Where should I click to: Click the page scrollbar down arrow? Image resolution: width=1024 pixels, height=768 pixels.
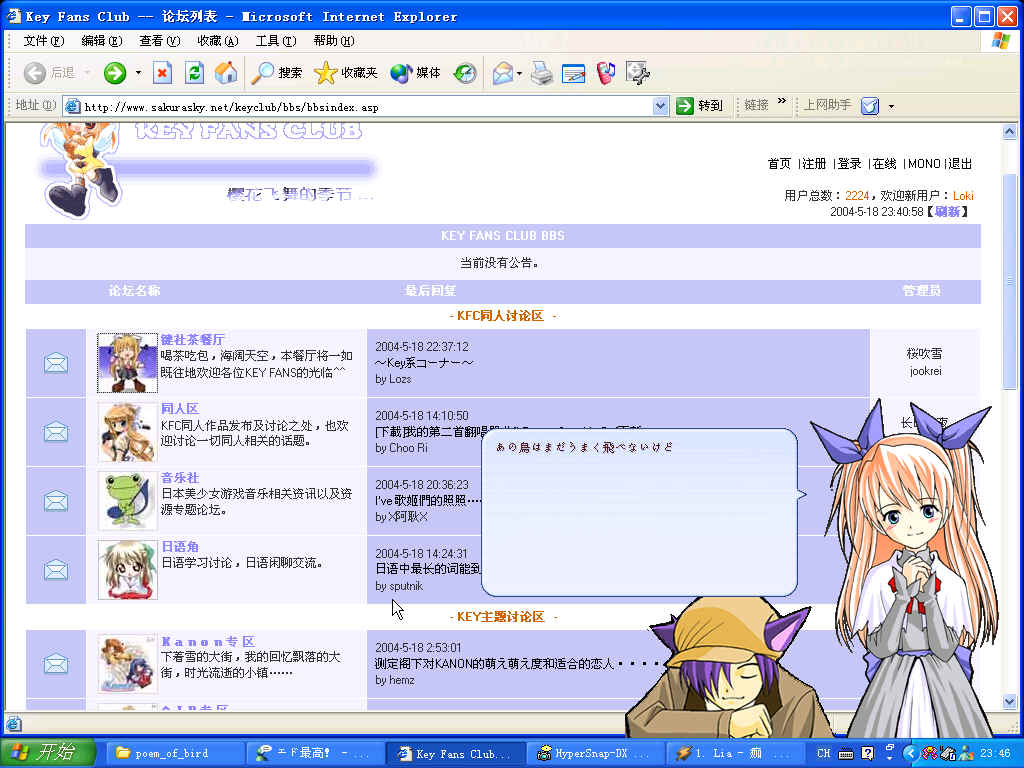[x=1010, y=702]
